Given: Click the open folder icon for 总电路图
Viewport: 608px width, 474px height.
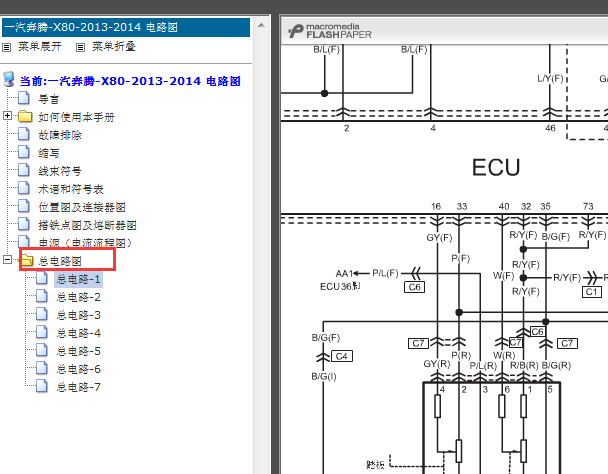Looking at the screenshot, I should 27,260.
